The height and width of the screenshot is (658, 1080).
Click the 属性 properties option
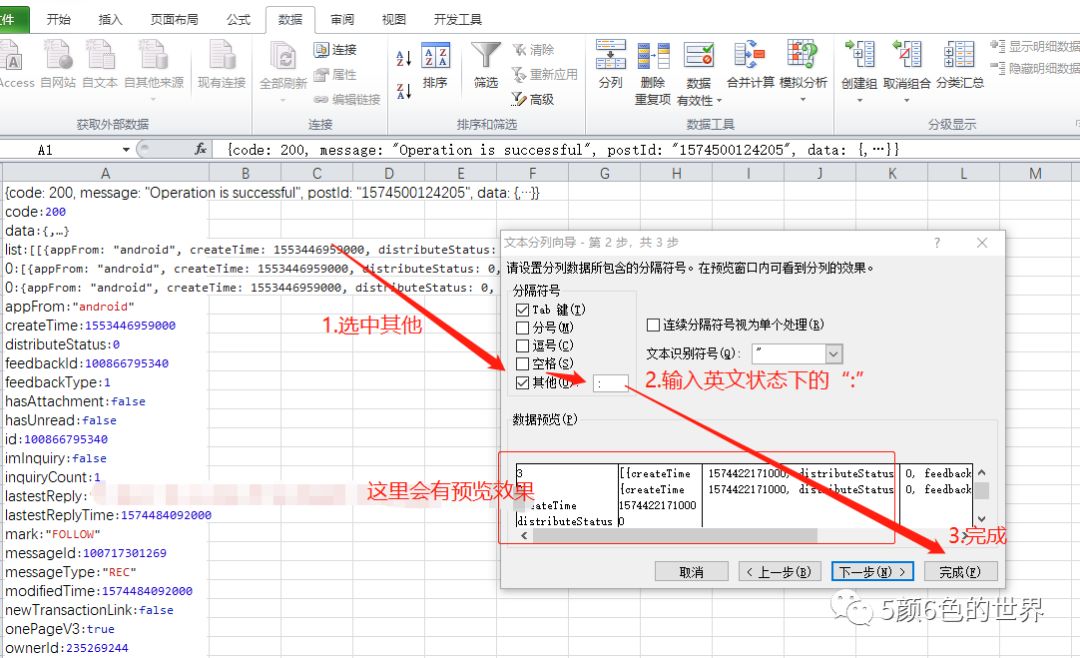pos(335,74)
